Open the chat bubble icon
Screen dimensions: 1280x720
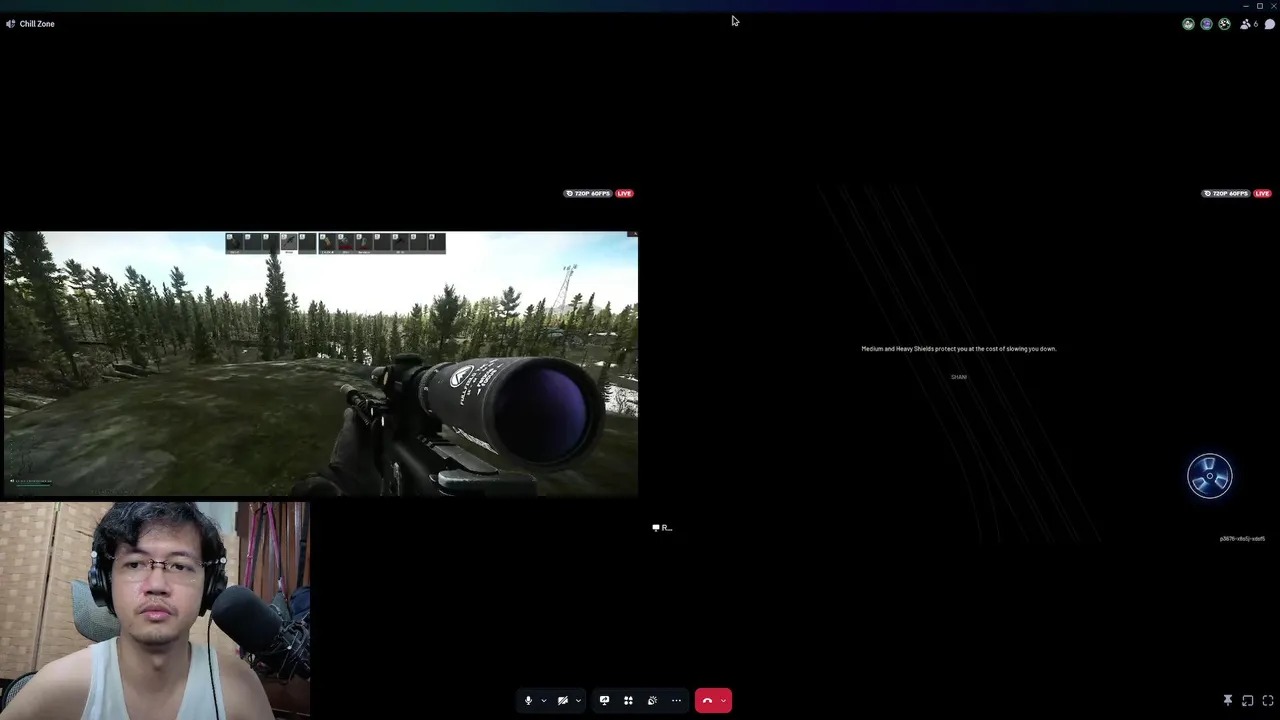(x=1270, y=24)
